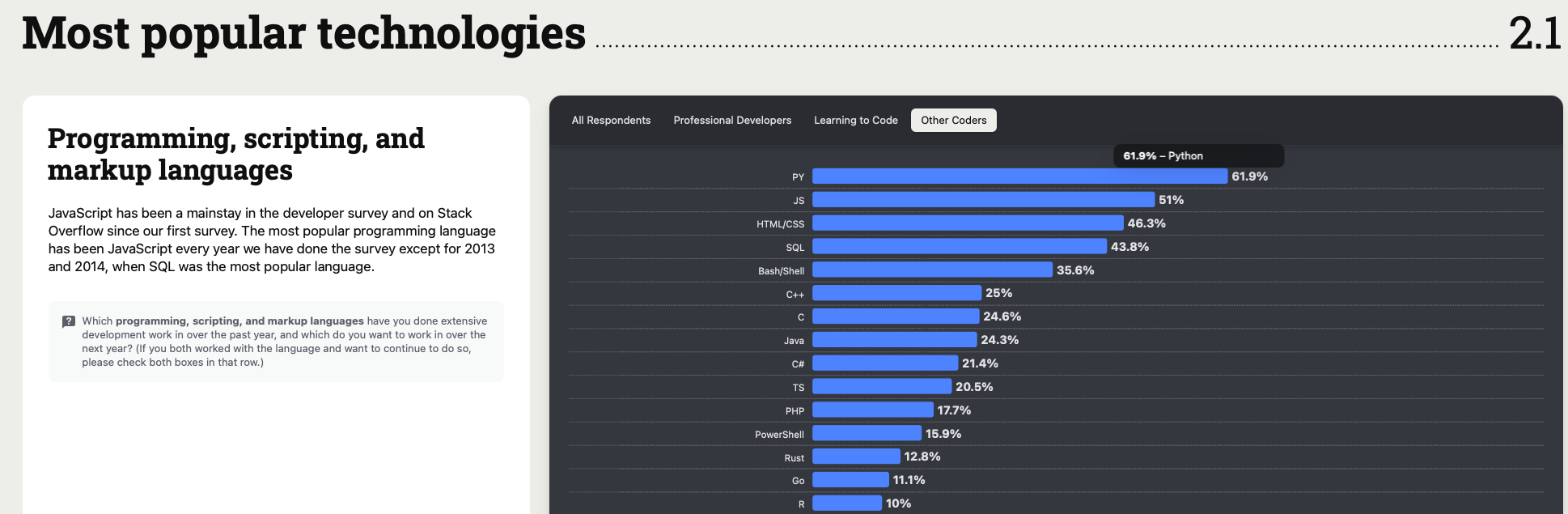Click the Most popular technologies heading
Image resolution: width=1568 pixels, height=514 pixels.
303,33
